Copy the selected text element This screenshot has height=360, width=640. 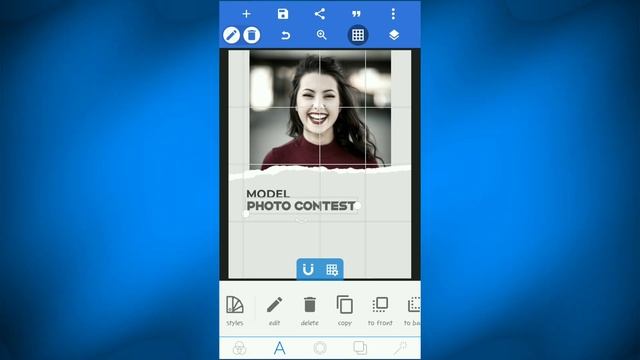point(344,311)
